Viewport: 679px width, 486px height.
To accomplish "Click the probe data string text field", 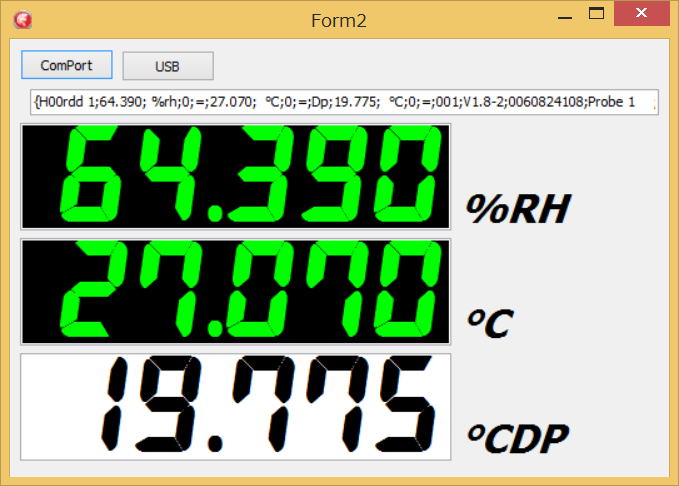I will (344, 102).
